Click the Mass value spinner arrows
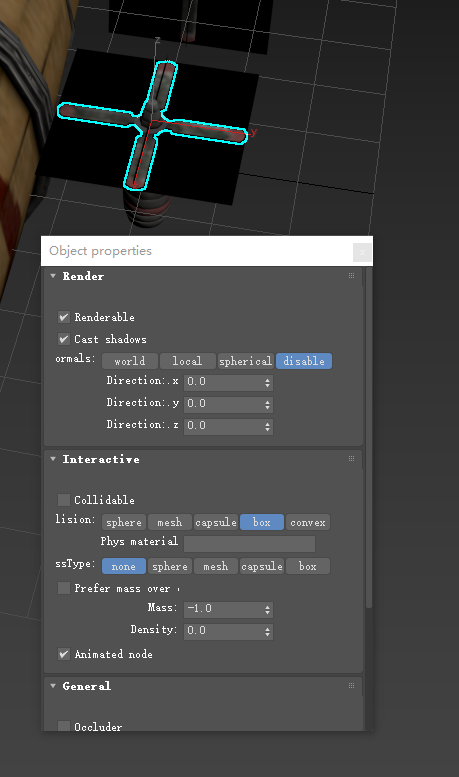 coord(268,610)
